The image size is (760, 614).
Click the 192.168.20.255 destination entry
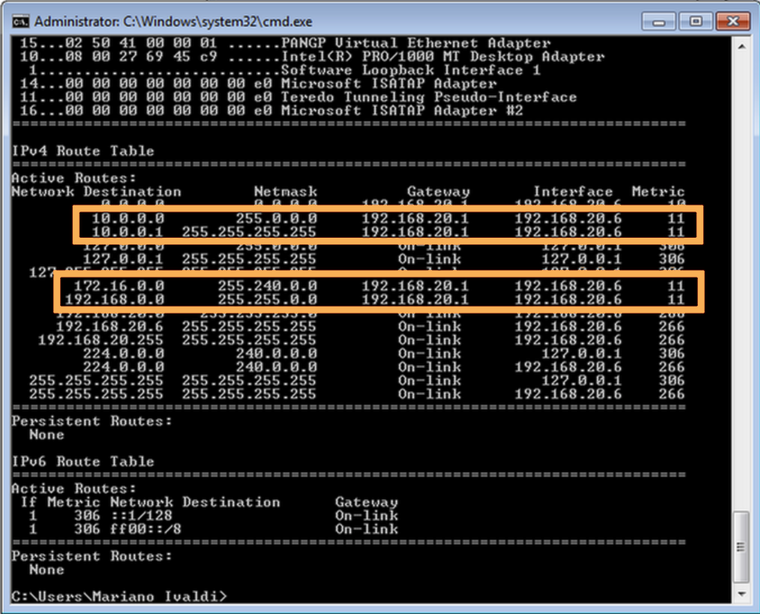101,340
